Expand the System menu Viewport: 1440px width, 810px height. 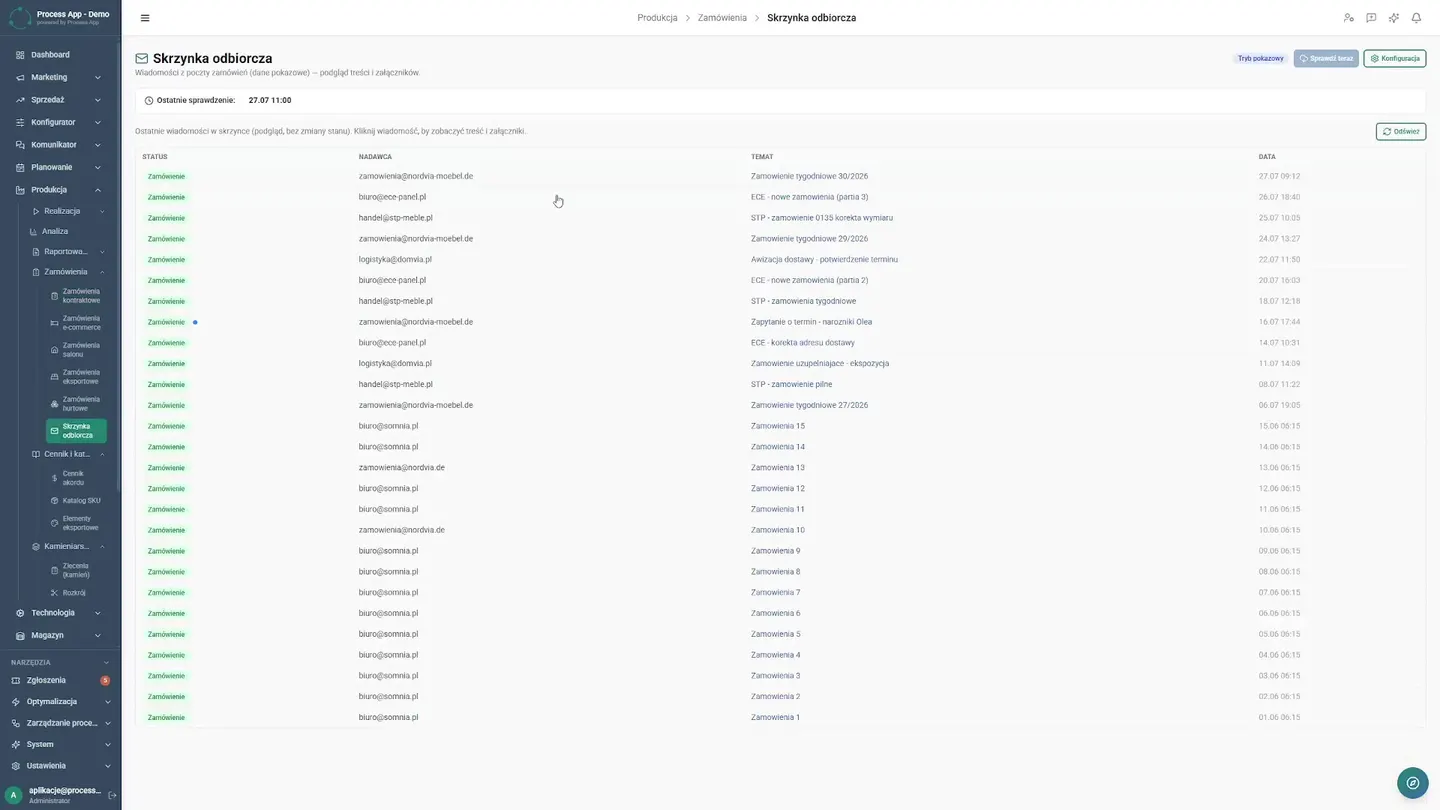coord(60,744)
